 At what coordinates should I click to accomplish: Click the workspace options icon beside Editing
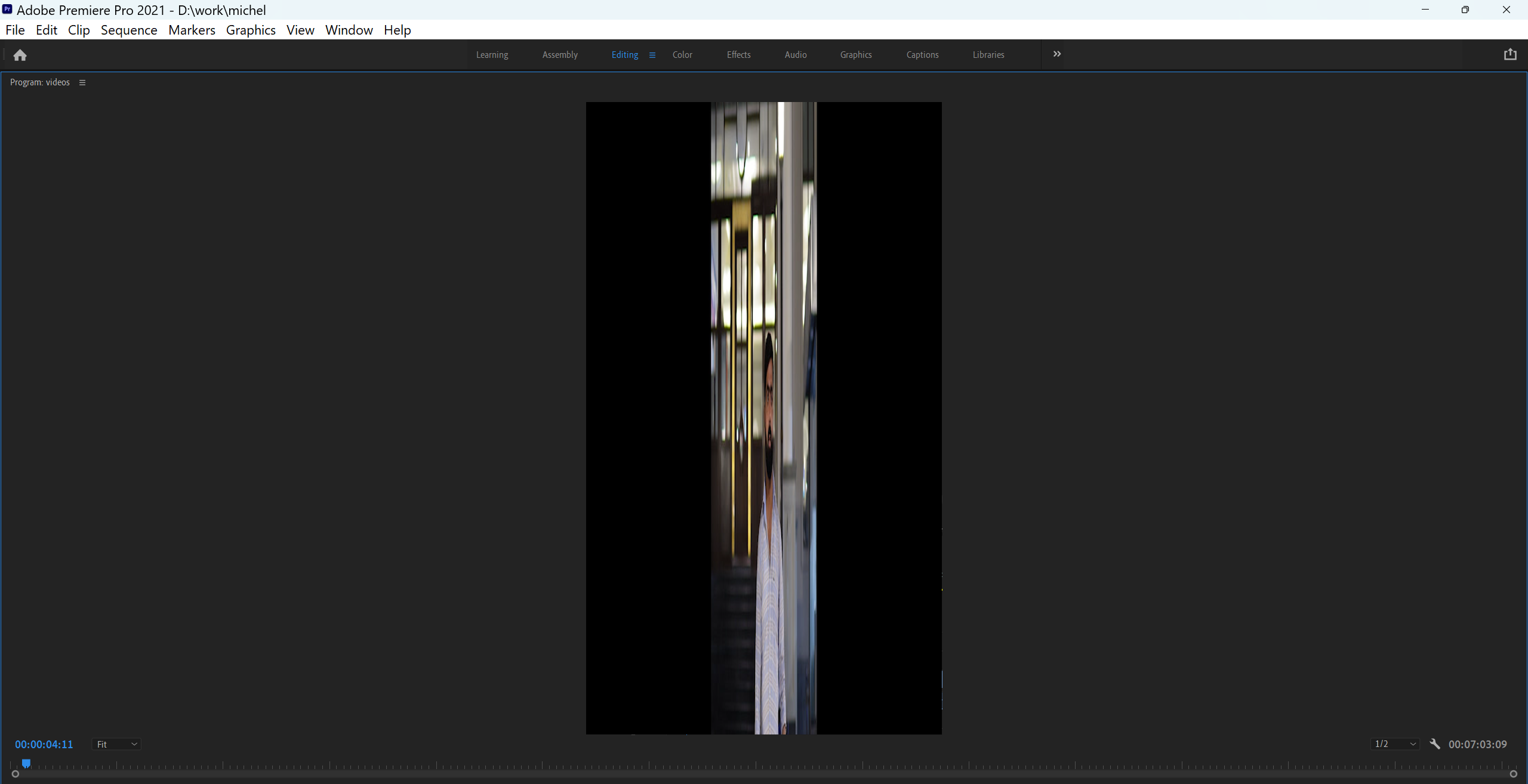[652, 55]
